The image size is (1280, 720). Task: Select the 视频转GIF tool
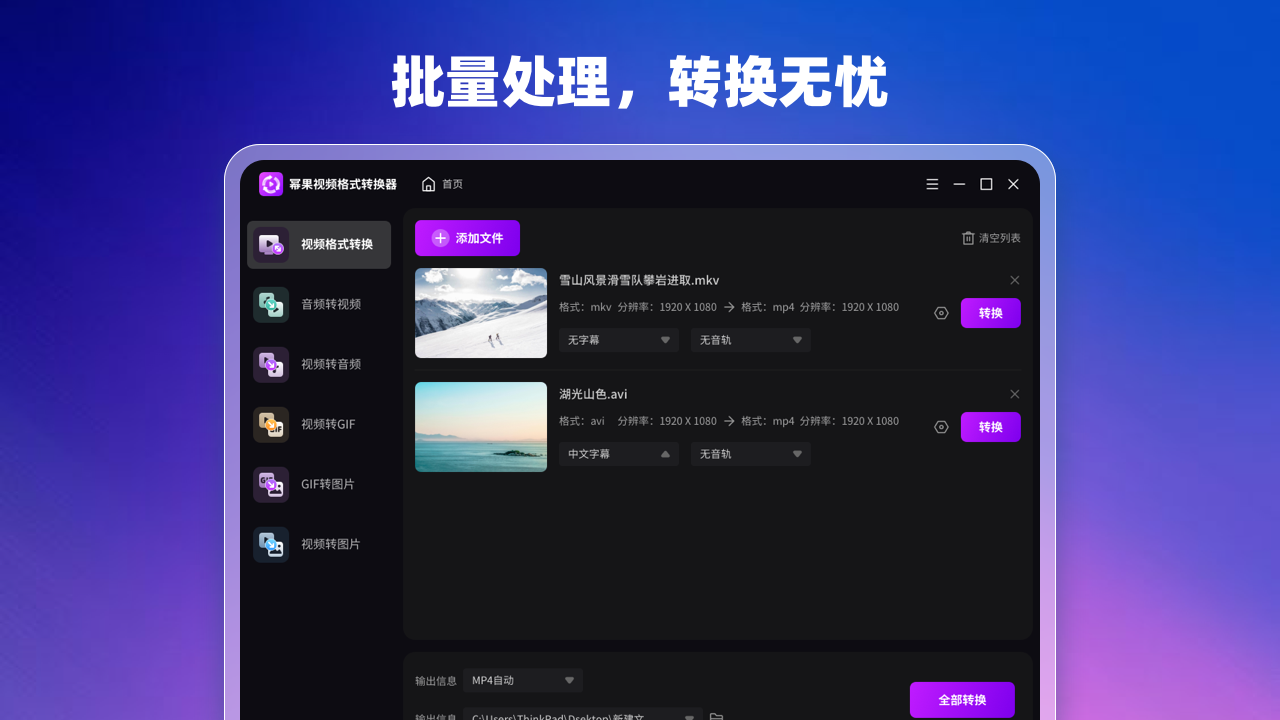click(x=318, y=424)
